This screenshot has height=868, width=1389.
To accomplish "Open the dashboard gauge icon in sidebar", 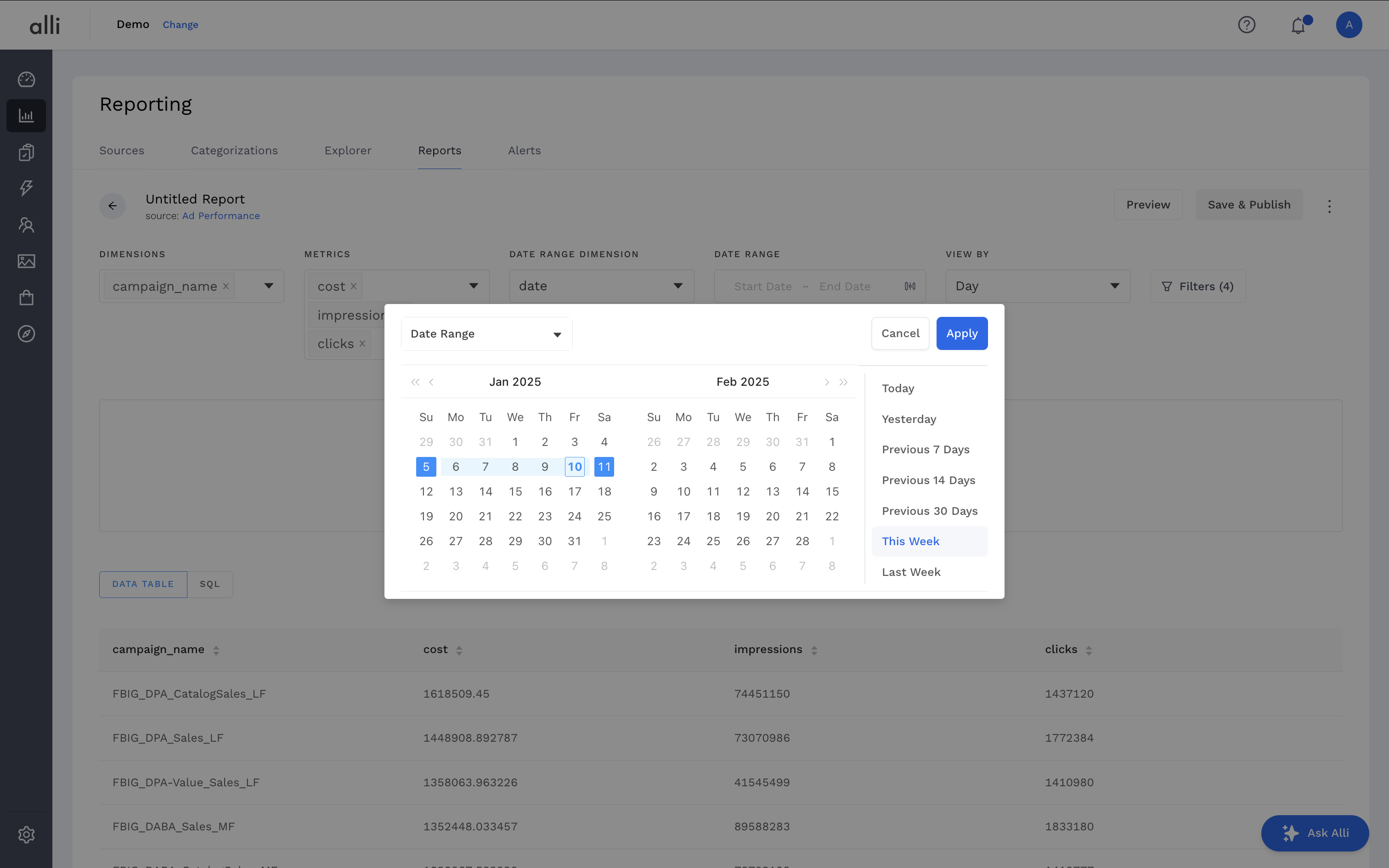I will tap(26, 79).
